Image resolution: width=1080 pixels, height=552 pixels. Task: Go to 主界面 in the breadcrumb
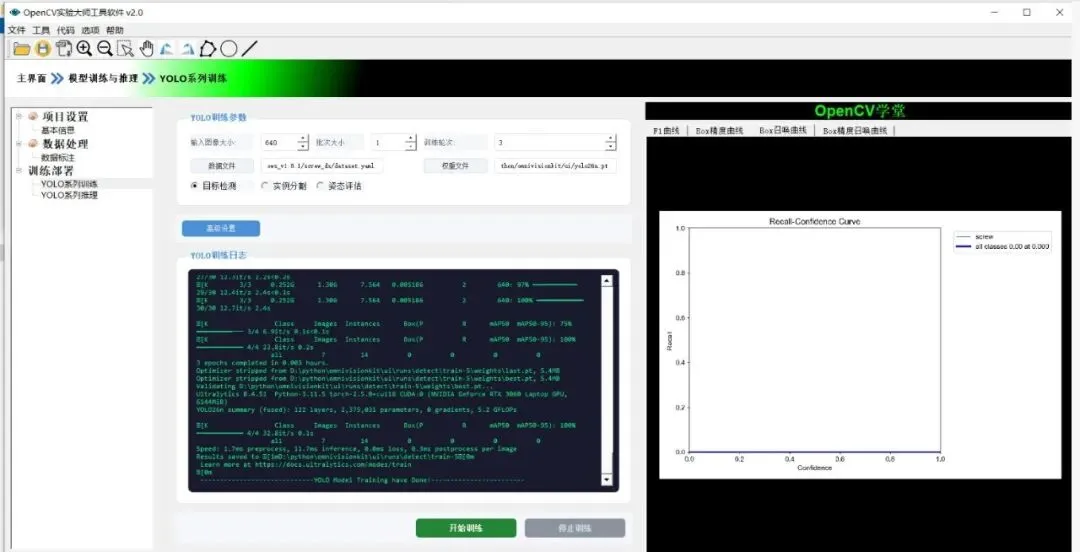point(32,78)
